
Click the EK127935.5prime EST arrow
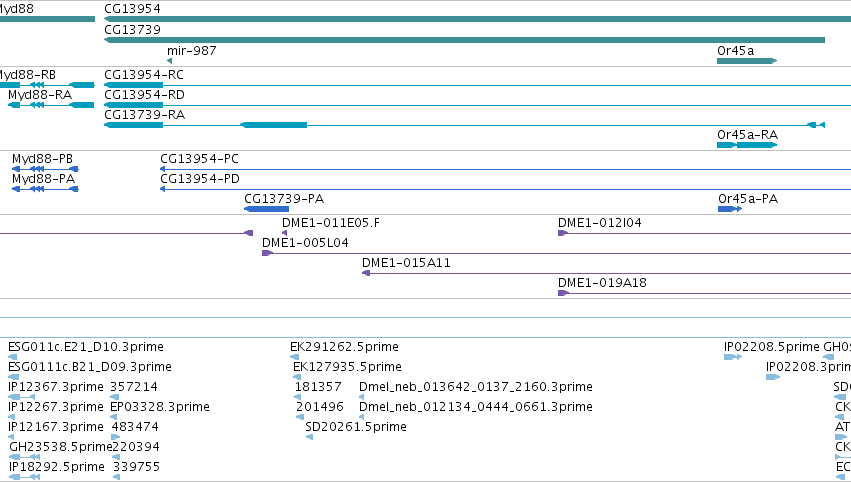297,377
